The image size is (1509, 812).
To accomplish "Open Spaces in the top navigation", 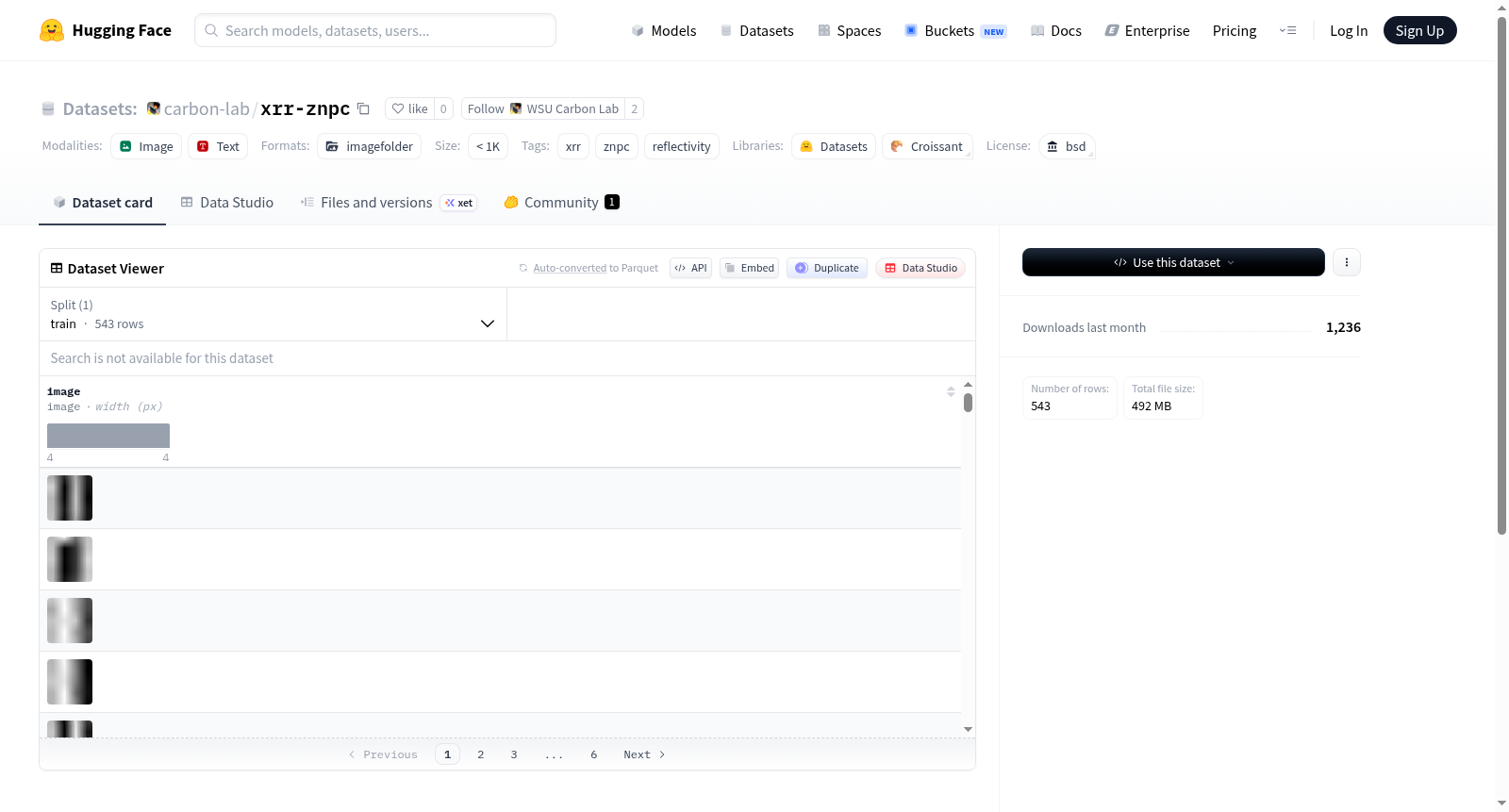I will coord(849,30).
